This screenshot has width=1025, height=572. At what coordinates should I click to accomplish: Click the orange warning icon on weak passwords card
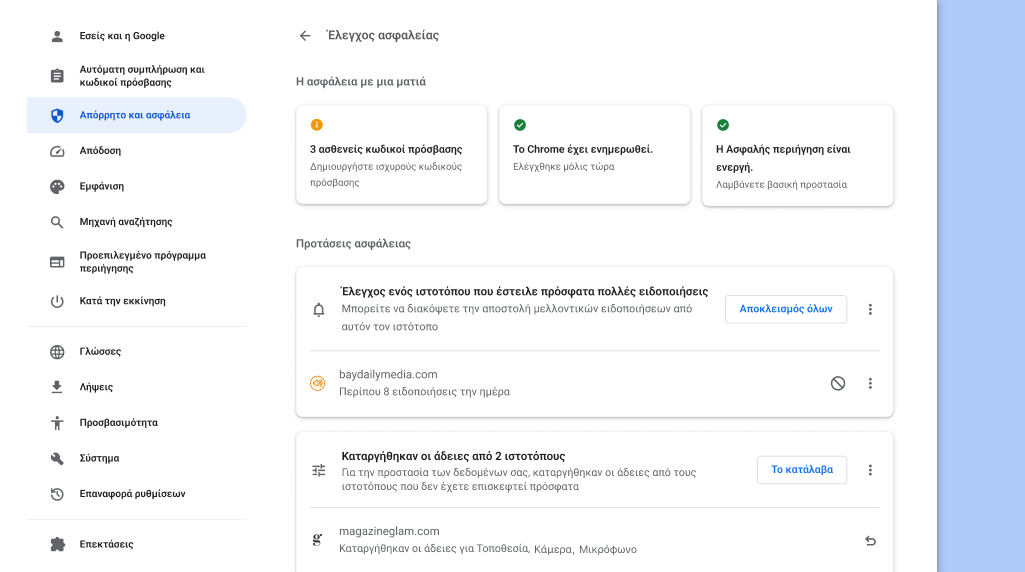[316, 125]
